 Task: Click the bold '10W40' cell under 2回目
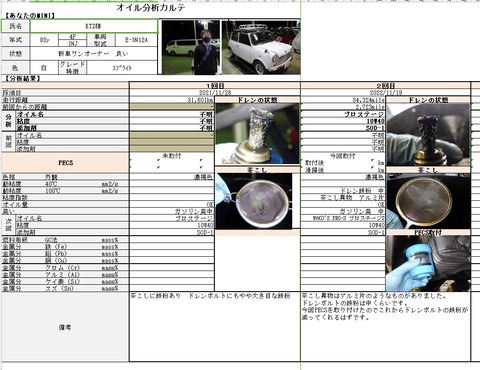coord(343,121)
